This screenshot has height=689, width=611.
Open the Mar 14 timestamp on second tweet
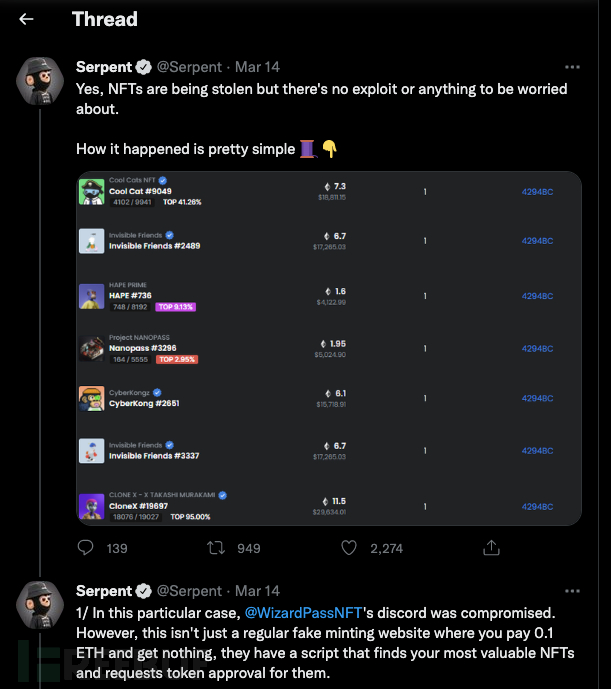pyautogui.click(x=257, y=591)
